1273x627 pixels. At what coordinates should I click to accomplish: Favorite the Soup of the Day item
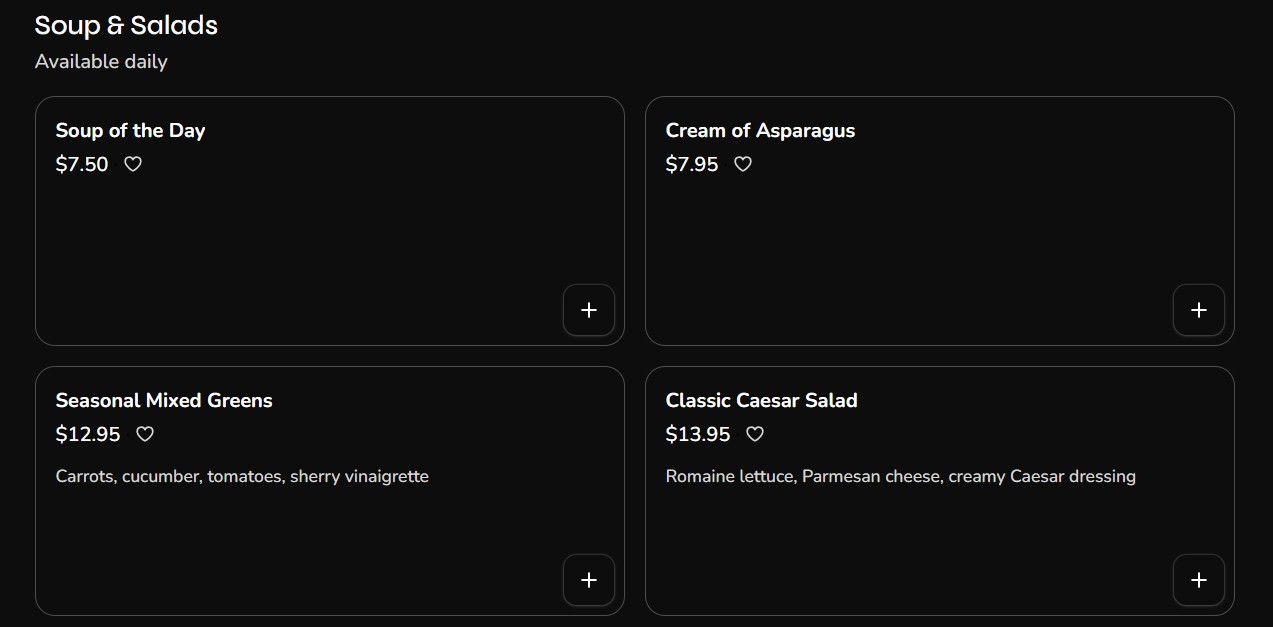[133, 164]
